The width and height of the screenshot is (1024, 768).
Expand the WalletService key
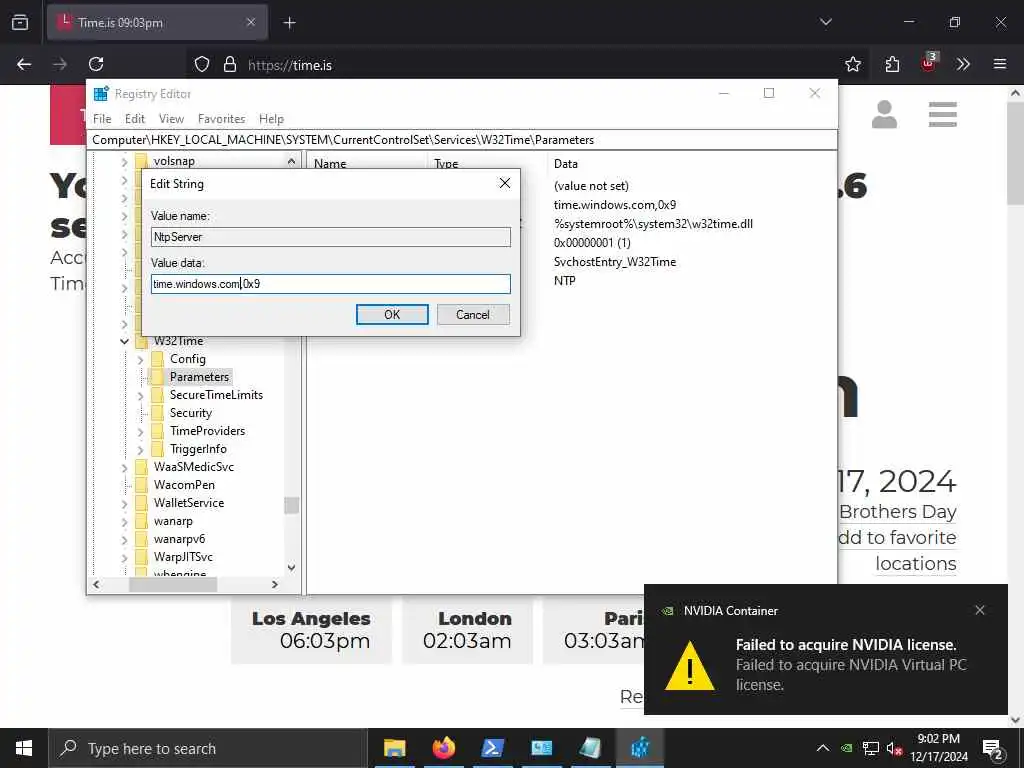coord(125,503)
